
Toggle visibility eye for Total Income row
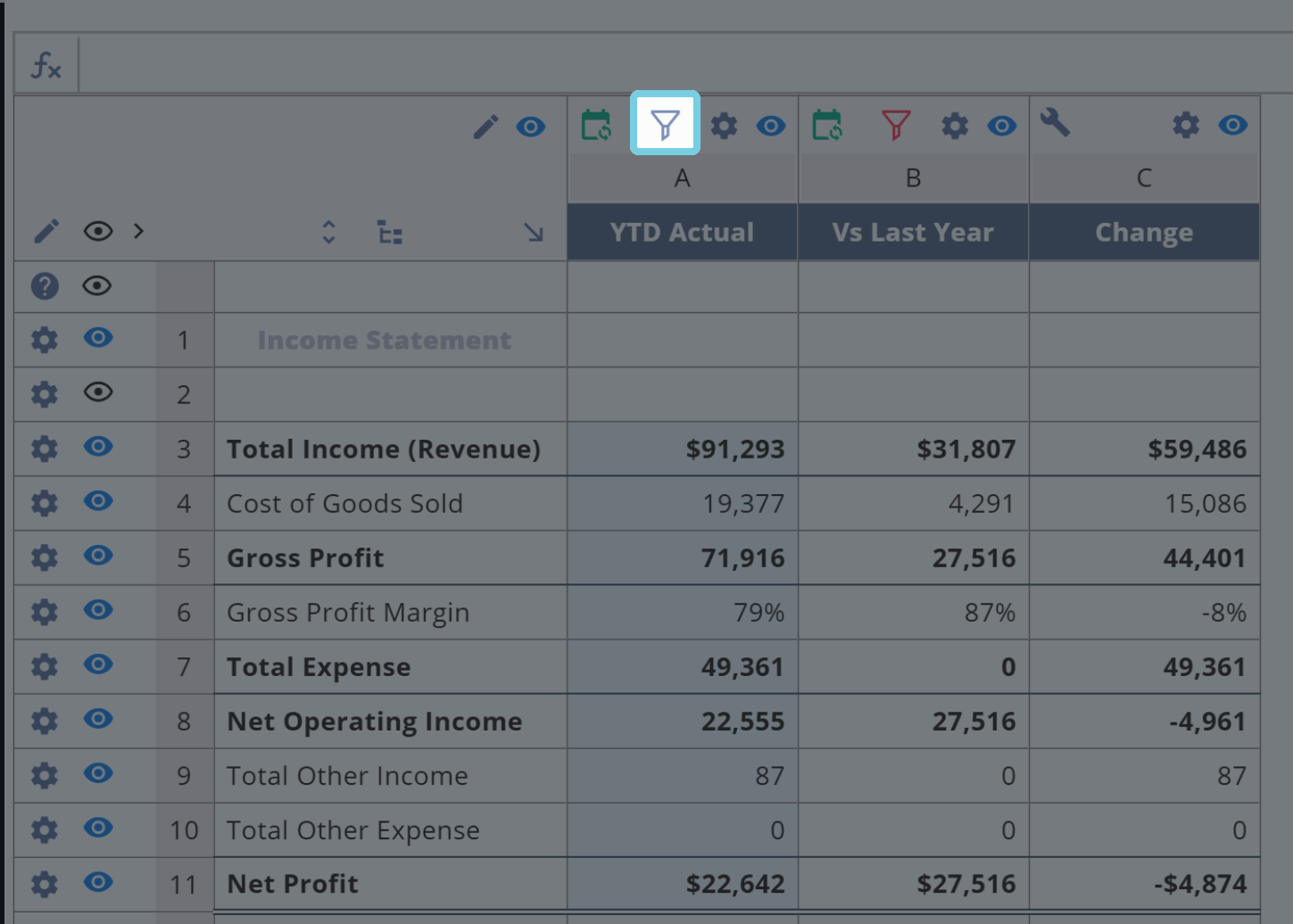(98, 446)
